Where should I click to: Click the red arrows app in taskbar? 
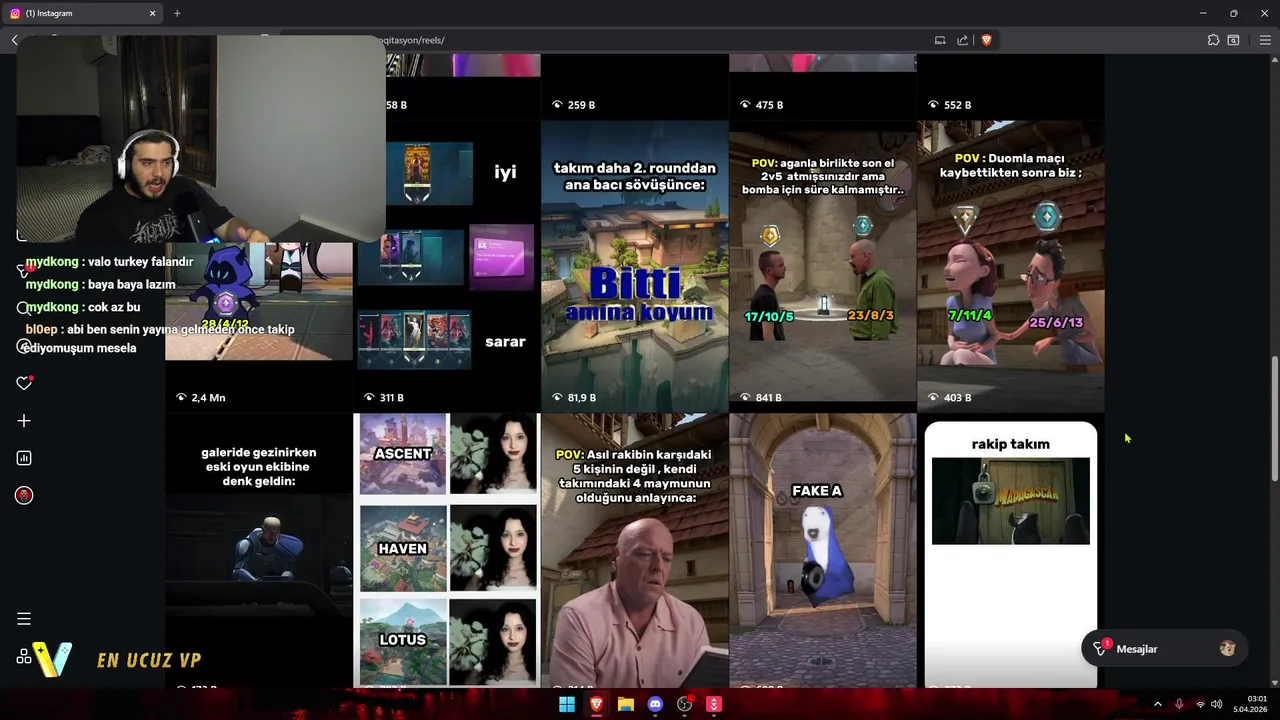pyautogui.click(x=714, y=704)
